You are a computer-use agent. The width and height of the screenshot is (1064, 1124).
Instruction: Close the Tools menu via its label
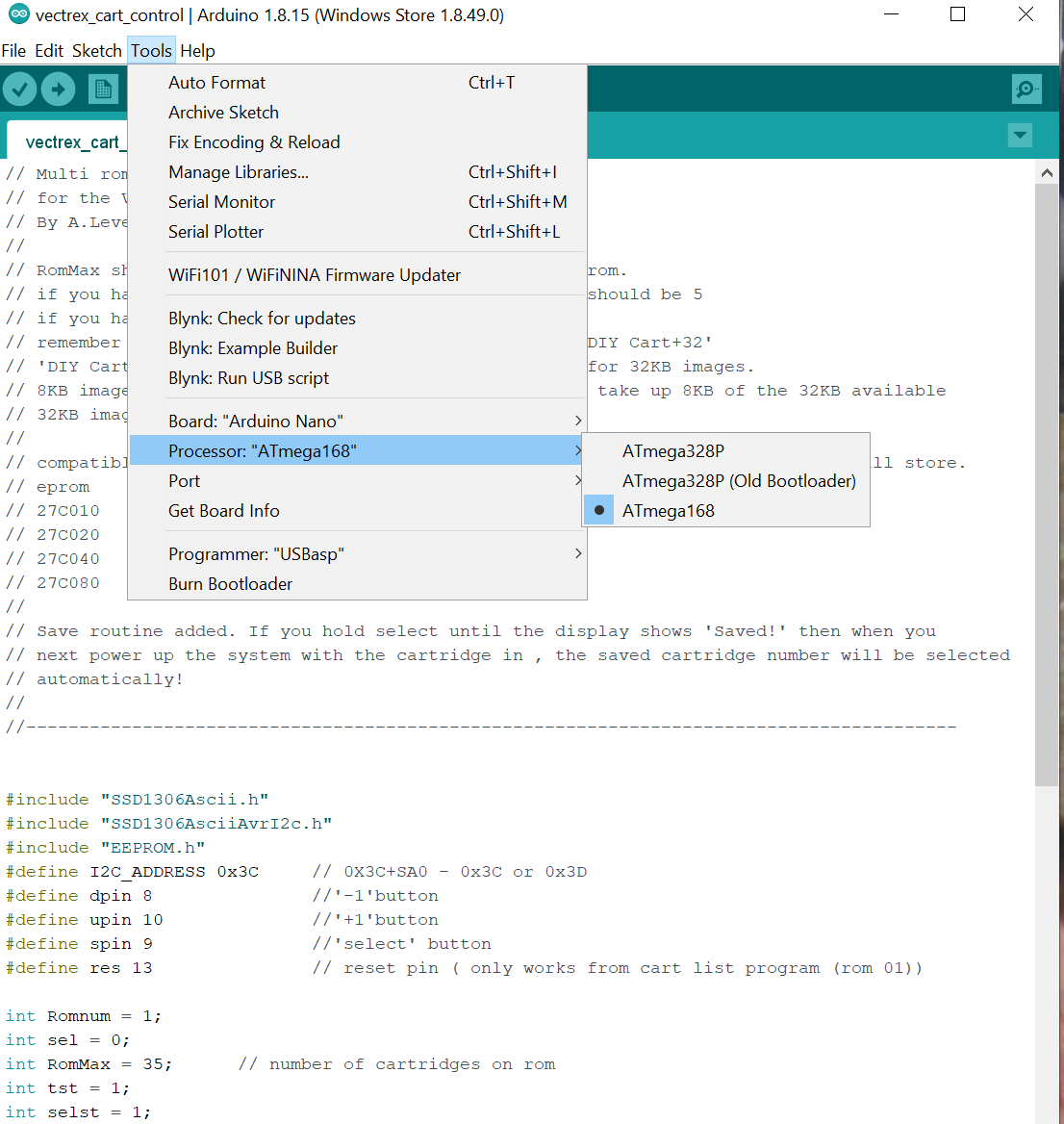click(151, 51)
